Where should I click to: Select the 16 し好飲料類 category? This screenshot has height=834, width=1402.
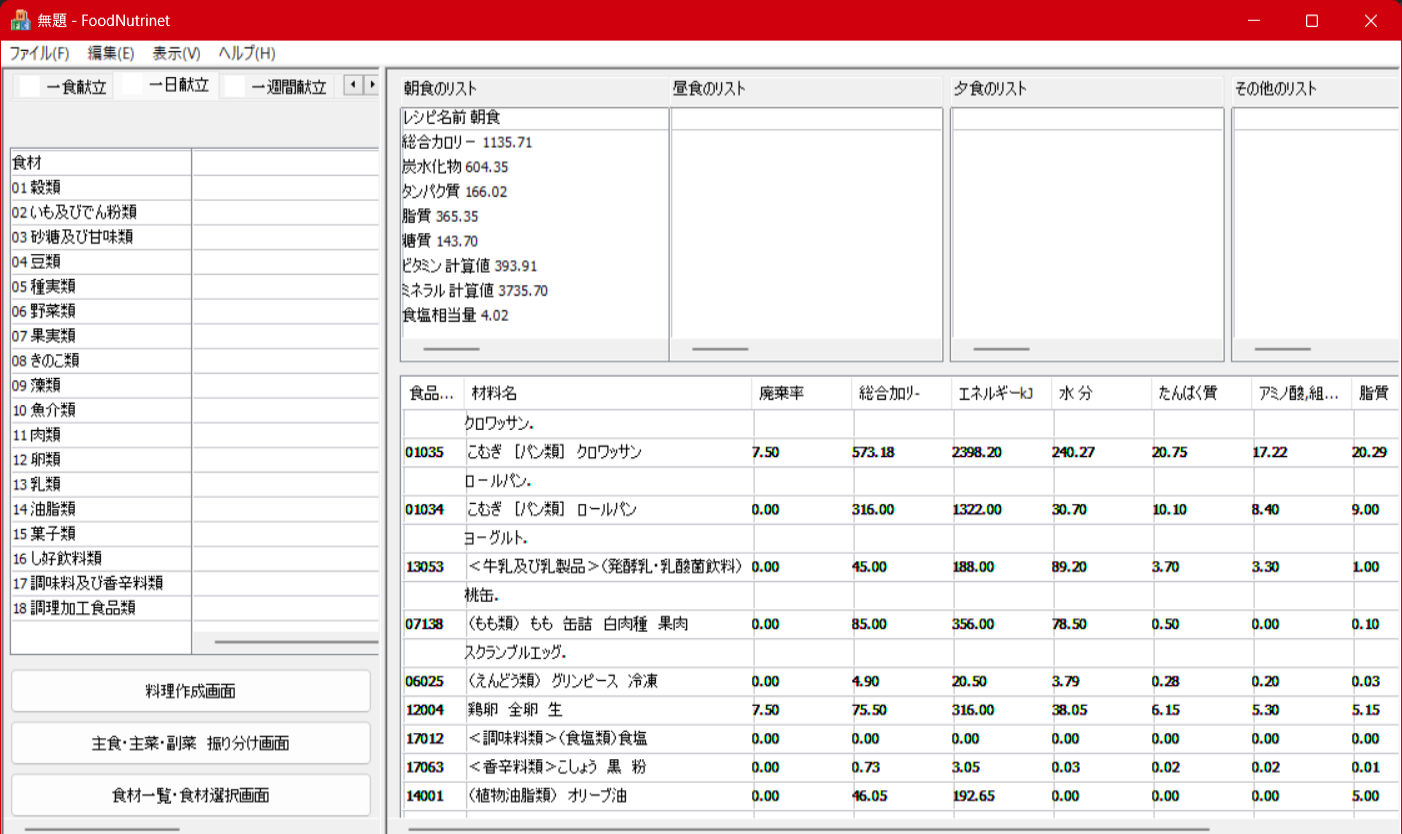coord(101,558)
